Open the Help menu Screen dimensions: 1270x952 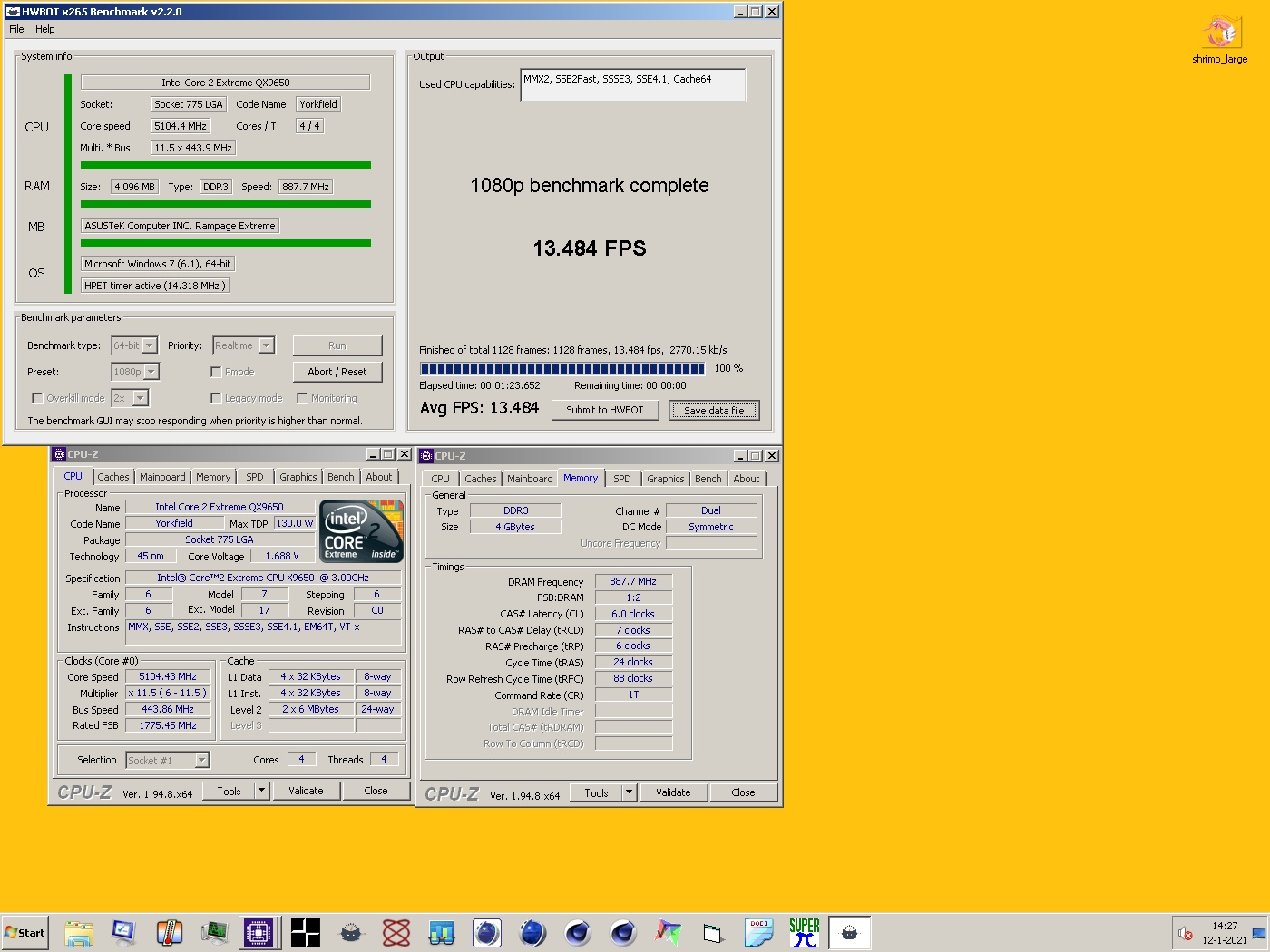click(45, 29)
